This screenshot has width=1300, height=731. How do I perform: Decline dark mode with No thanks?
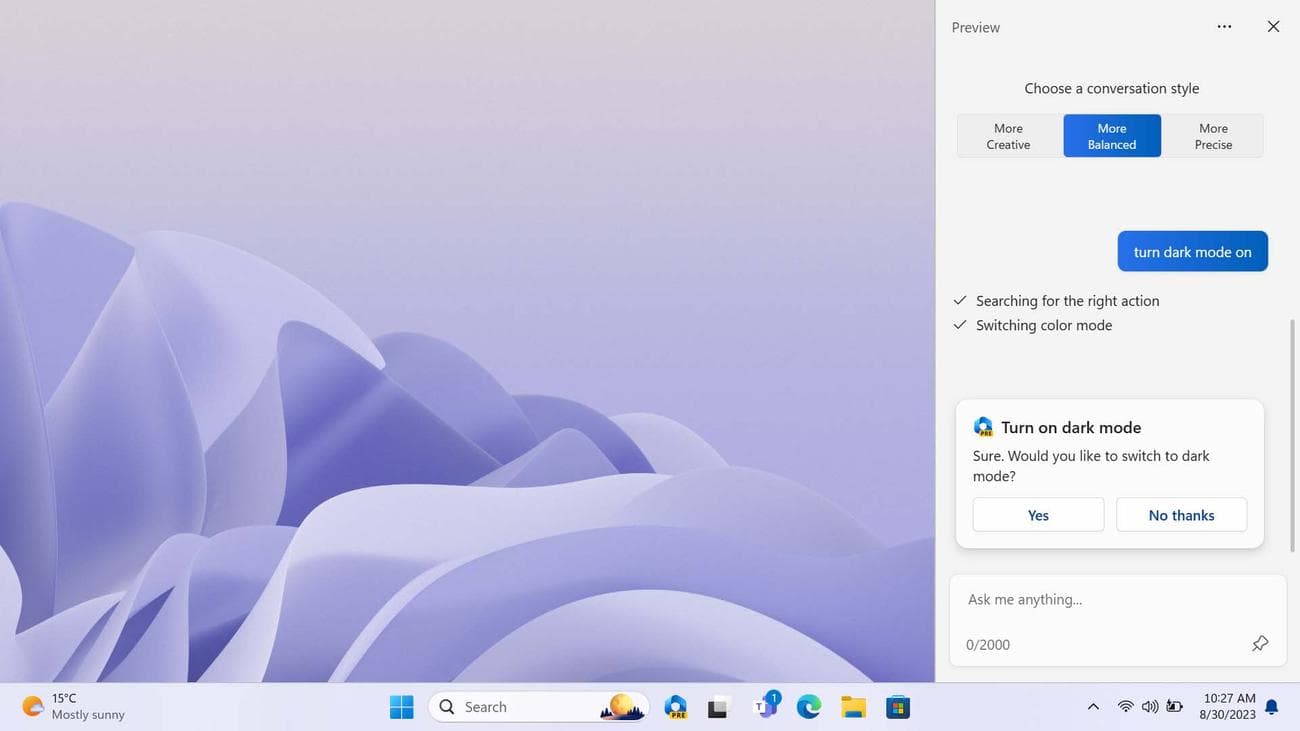[x=1181, y=514]
